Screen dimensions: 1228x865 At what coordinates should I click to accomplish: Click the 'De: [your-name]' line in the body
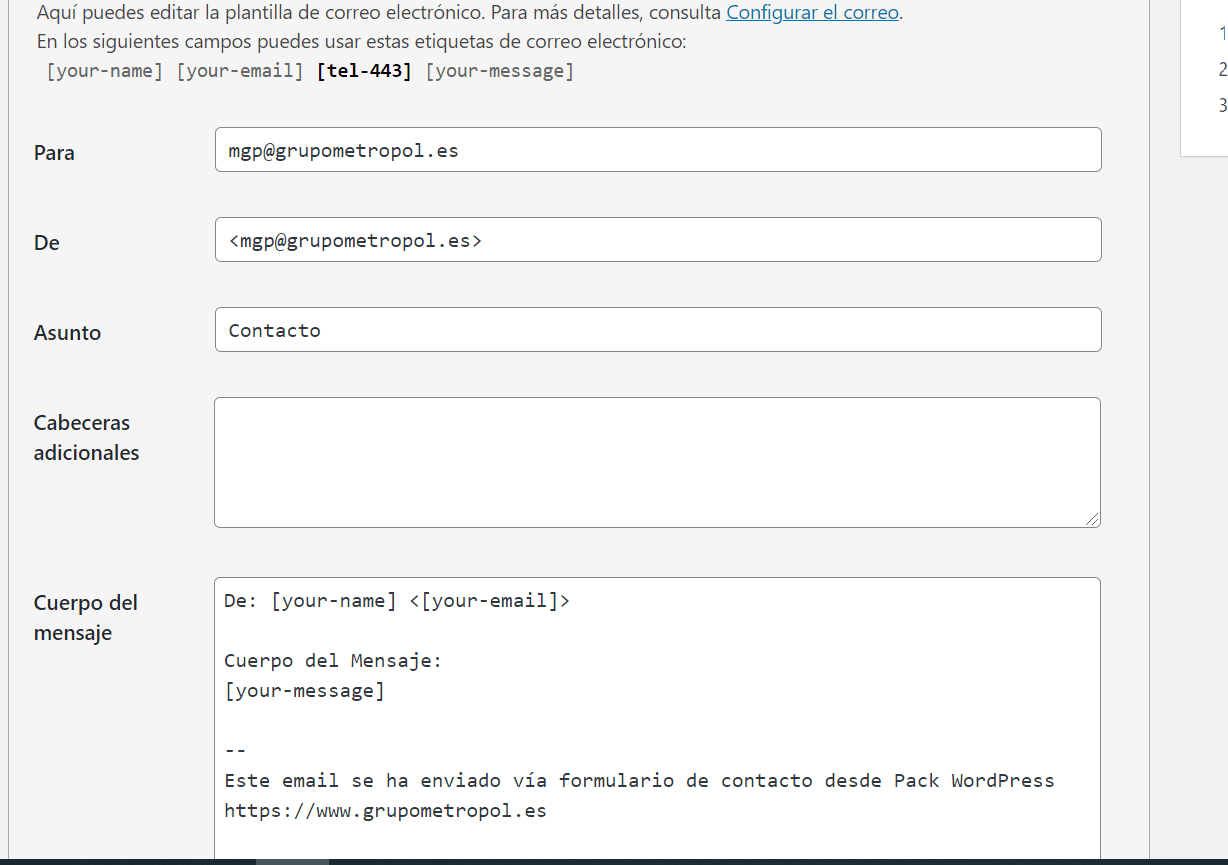coord(397,601)
